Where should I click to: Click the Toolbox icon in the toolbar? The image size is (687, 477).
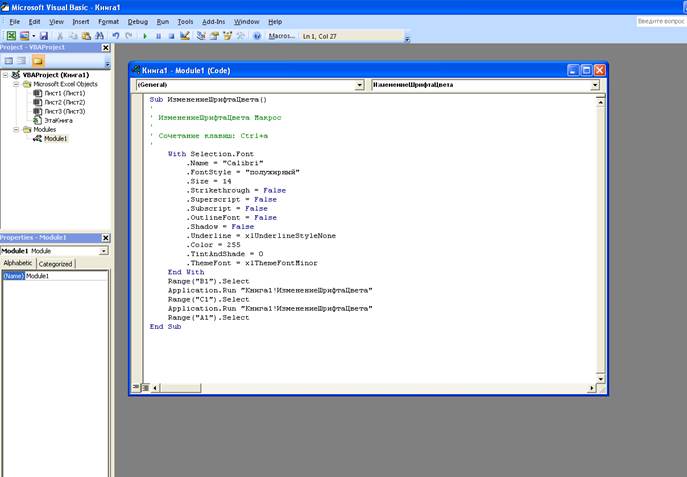click(241, 36)
